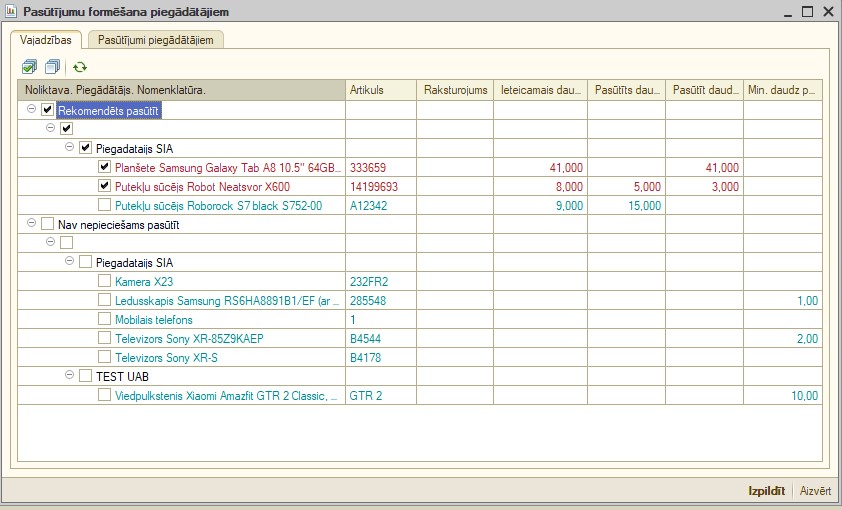The image size is (842, 510).
Task: Click the Aizvērt button
Action: point(814,491)
